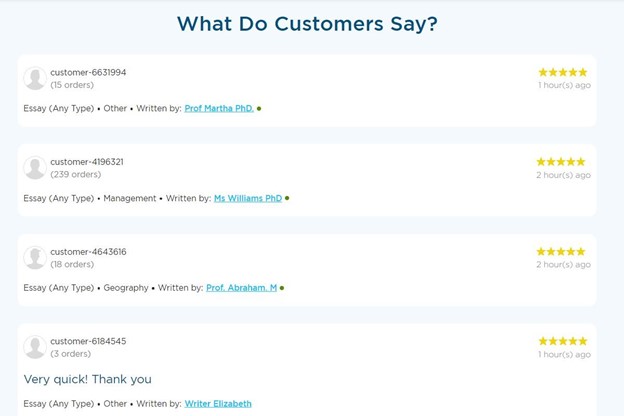Click avatar icon of customer-6184545

[35, 347]
